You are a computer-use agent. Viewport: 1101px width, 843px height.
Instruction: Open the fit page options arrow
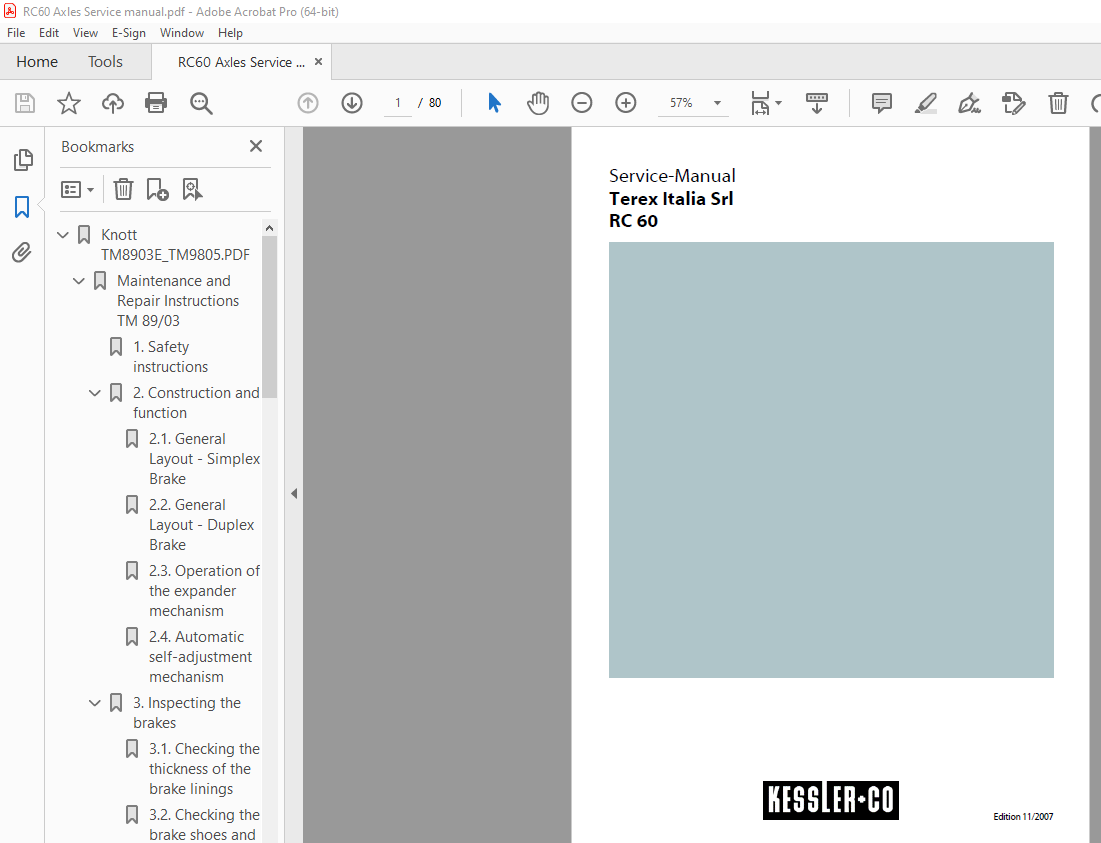coord(778,103)
